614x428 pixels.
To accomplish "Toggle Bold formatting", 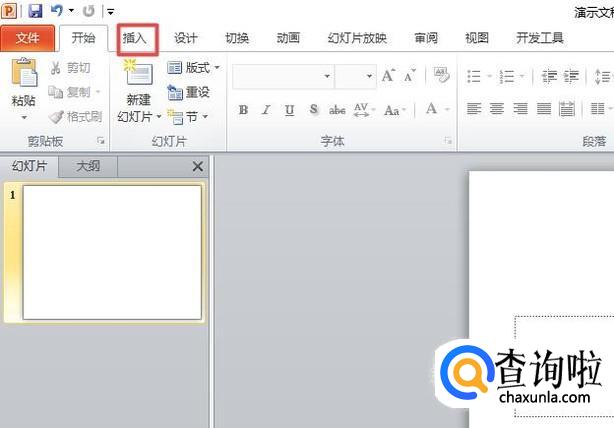I will click(x=243, y=110).
